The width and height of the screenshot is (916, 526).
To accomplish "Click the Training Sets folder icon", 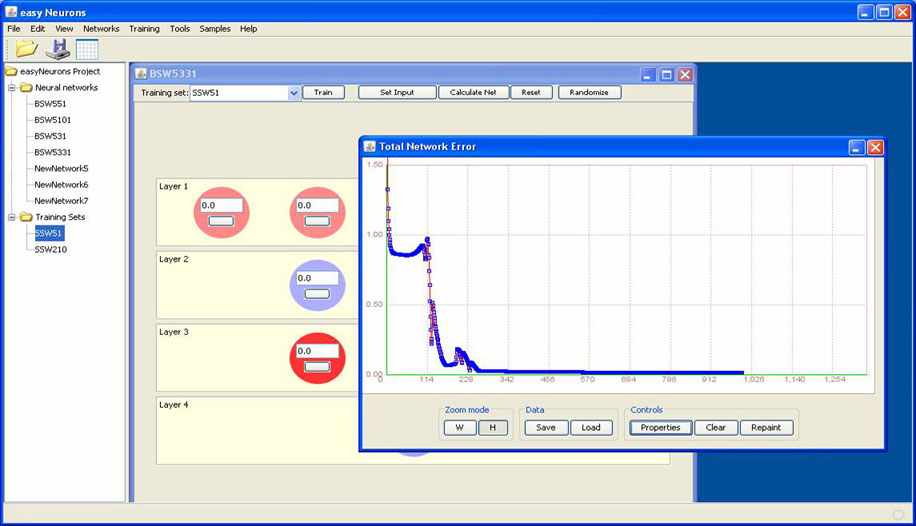I will [26, 217].
